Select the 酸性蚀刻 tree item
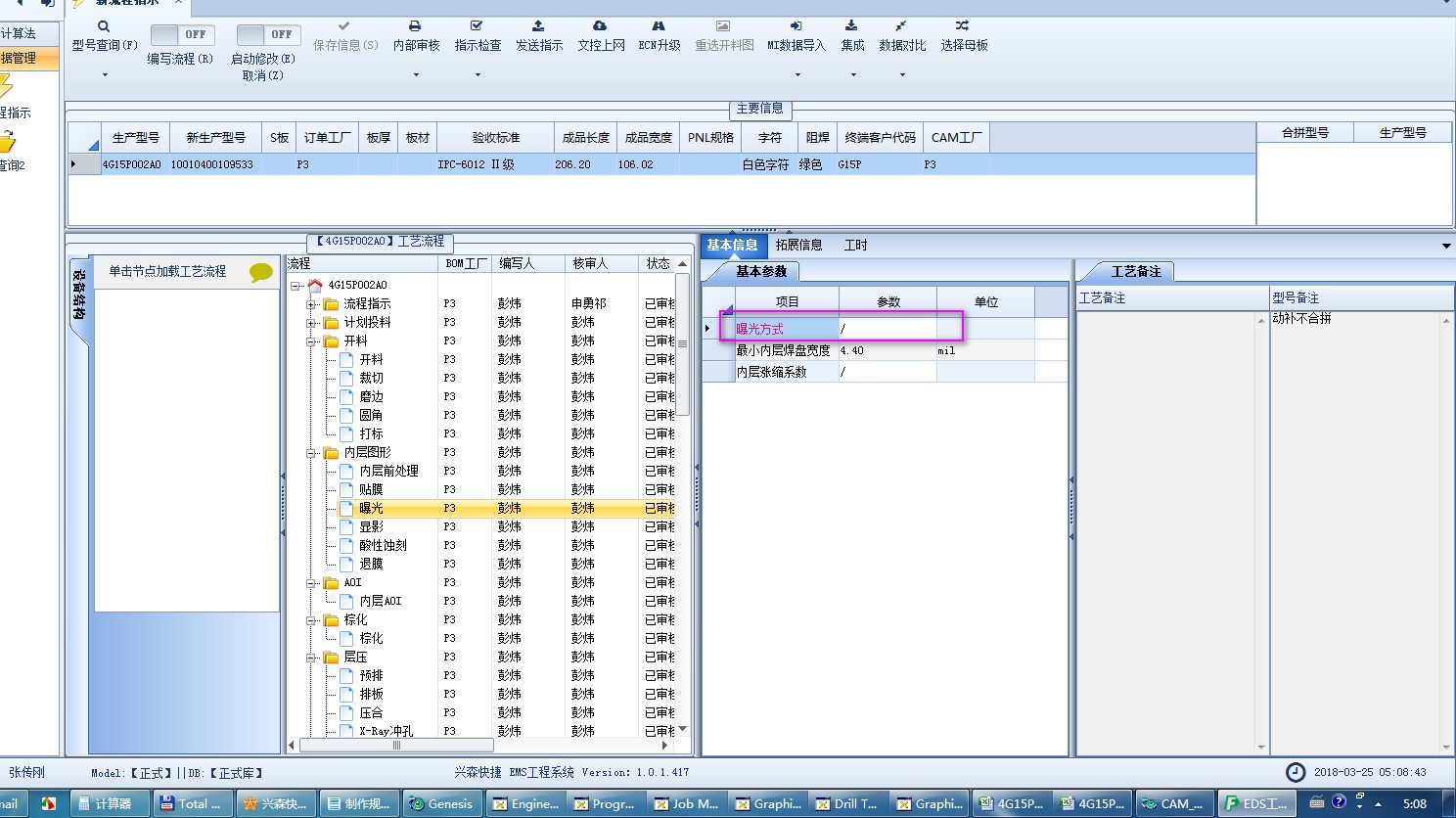 (383, 546)
